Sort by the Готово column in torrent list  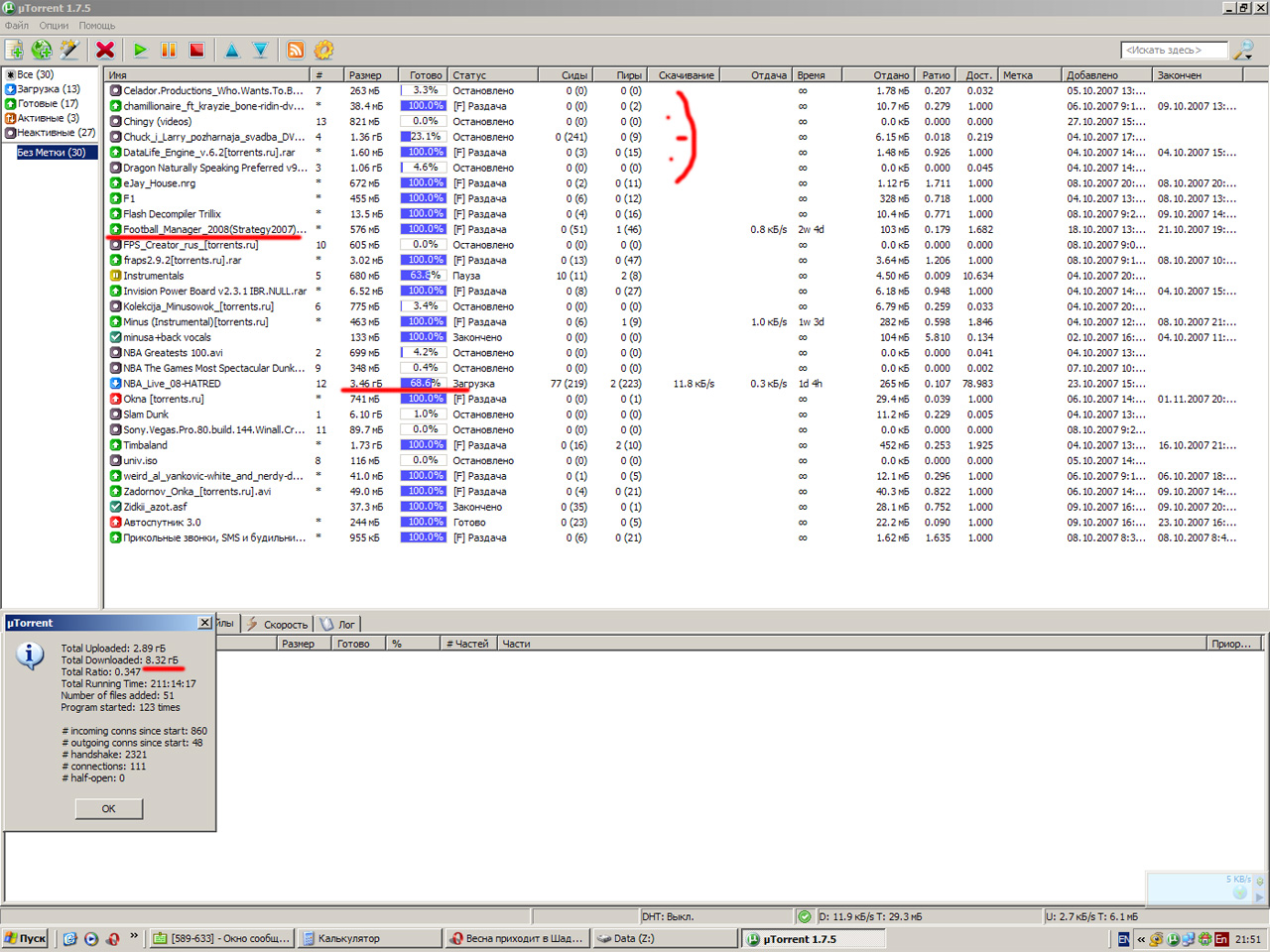click(x=423, y=74)
